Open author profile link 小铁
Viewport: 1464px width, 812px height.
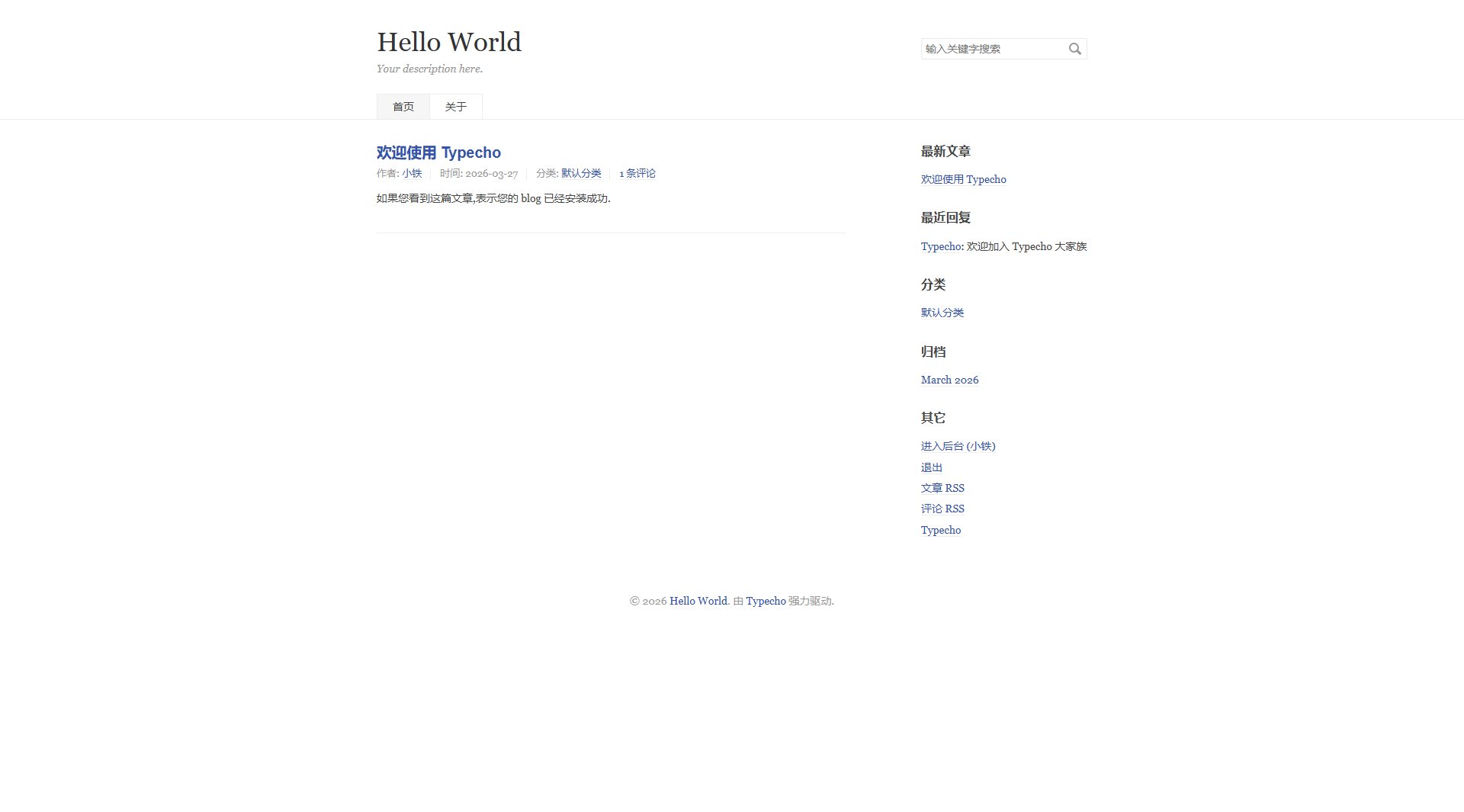(x=412, y=173)
